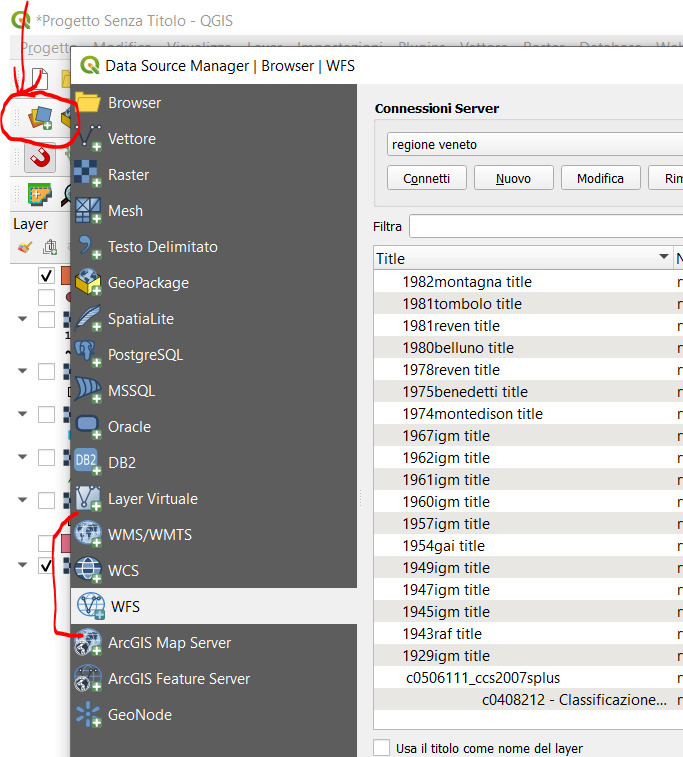Select the 1957igm title row
The width and height of the screenshot is (683, 757).
coord(528,524)
